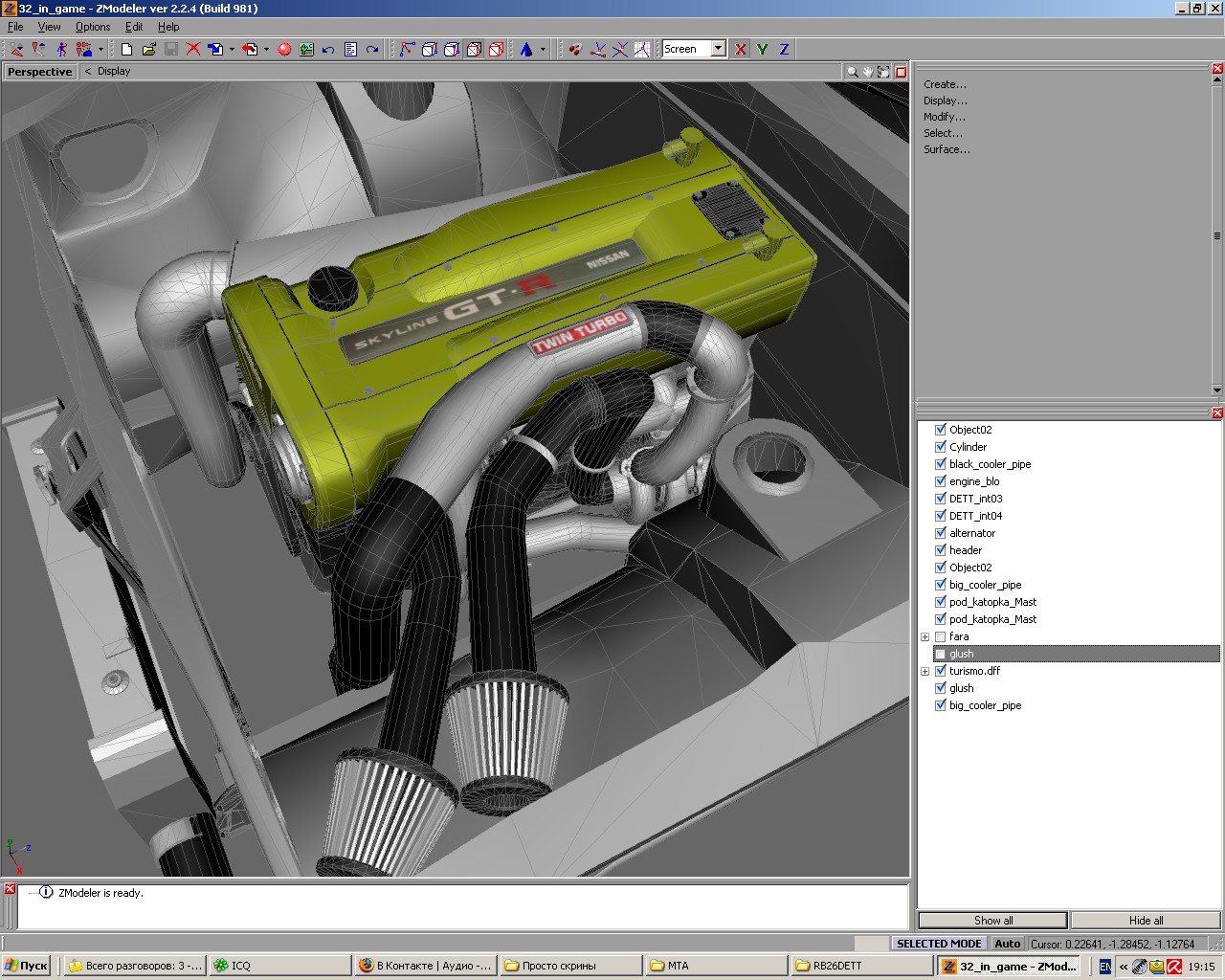Select Faces level cube icon
The image size is (1225, 980).
tap(452, 49)
